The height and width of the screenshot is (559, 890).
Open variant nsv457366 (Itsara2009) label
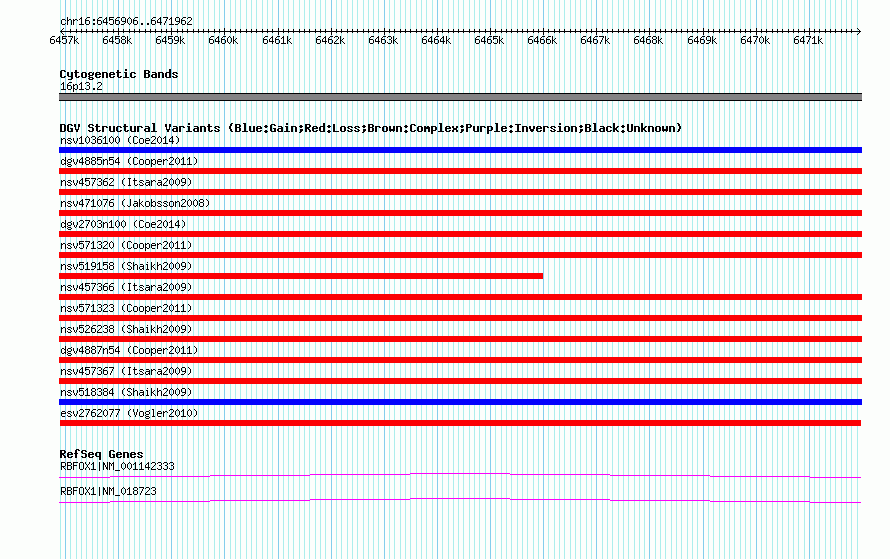coord(126,287)
